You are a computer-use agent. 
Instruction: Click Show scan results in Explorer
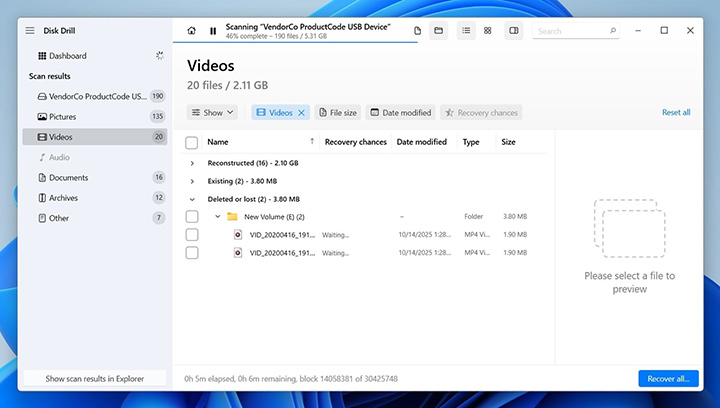point(95,379)
